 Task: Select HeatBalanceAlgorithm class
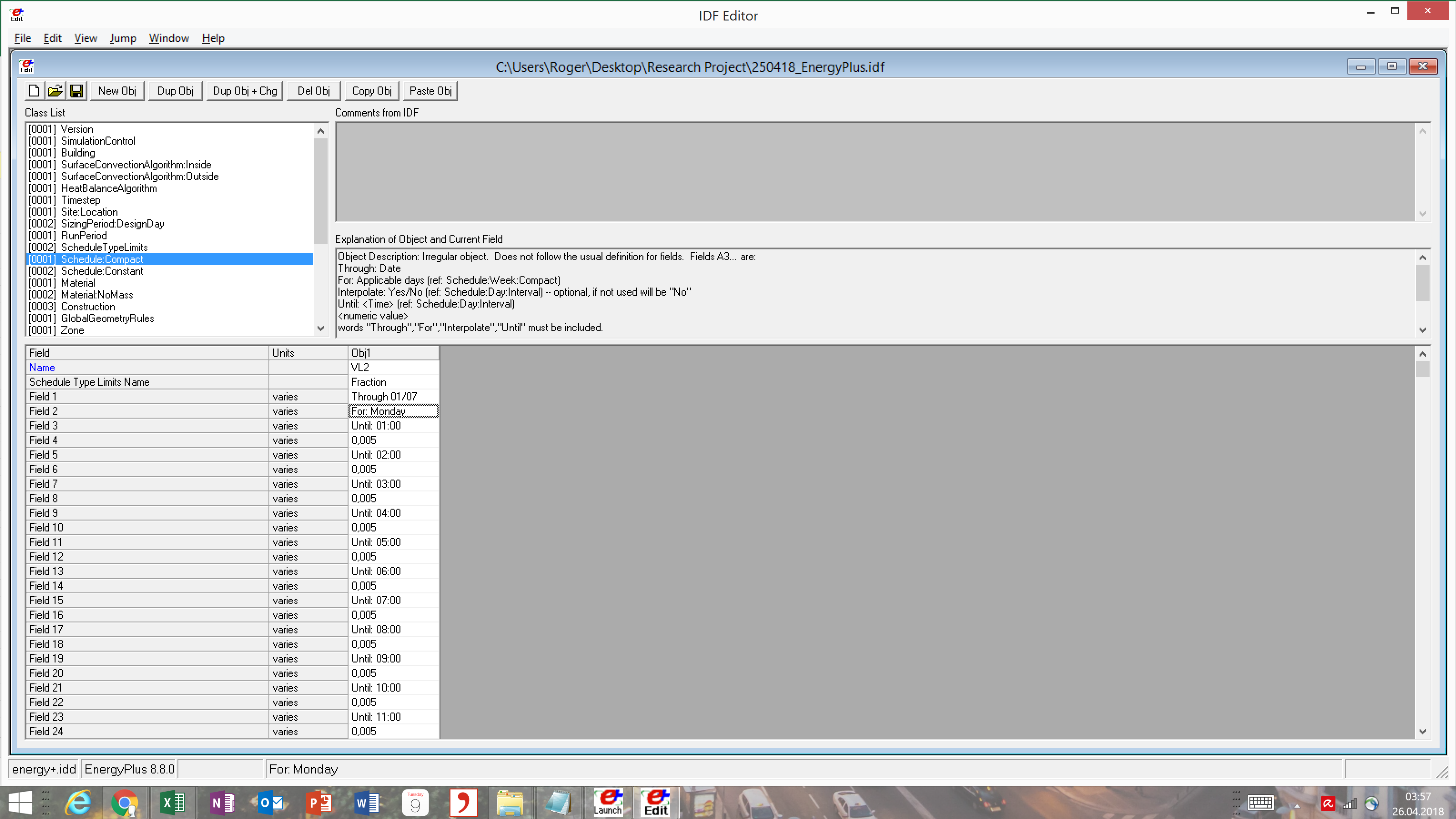click(170, 189)
